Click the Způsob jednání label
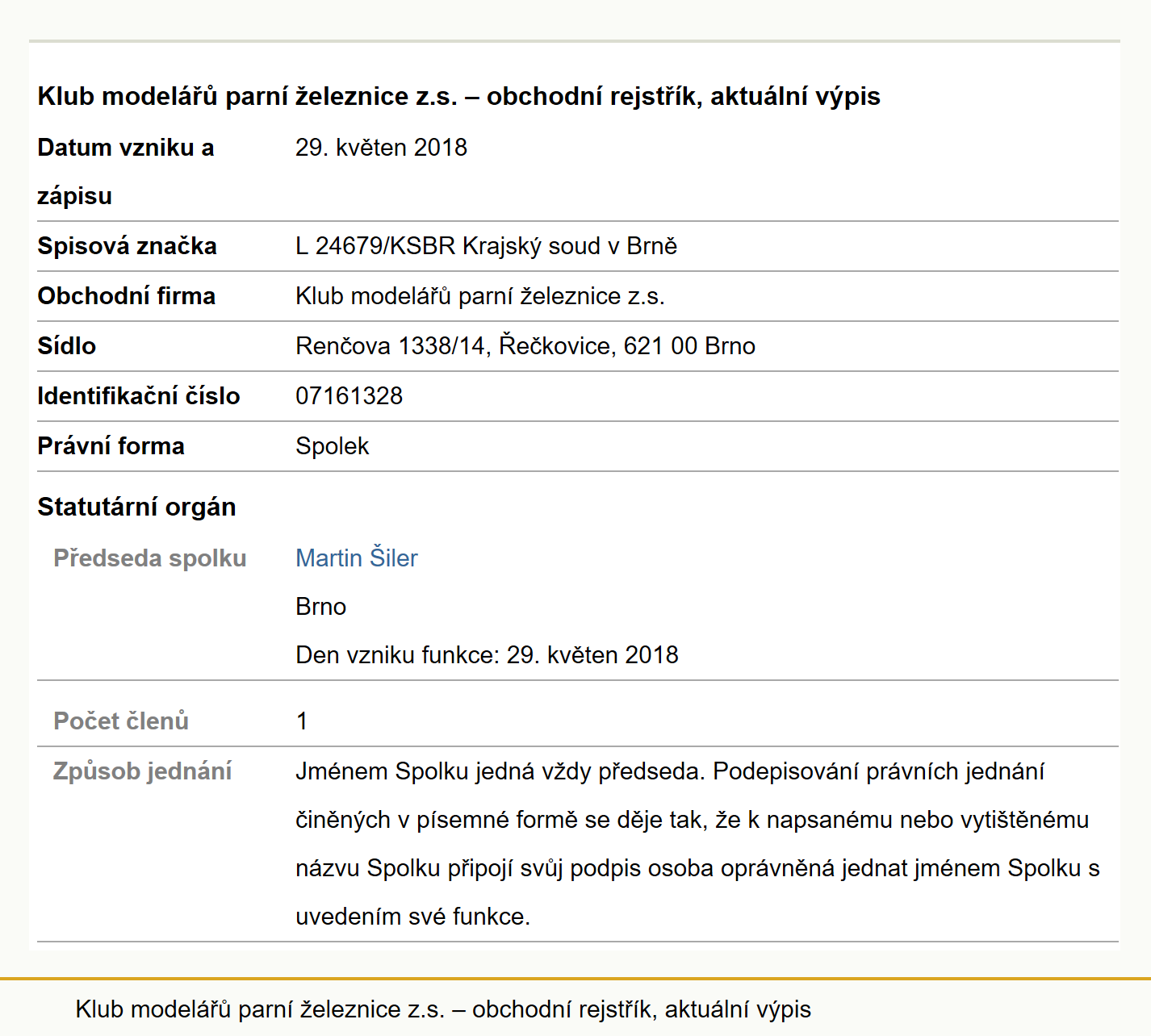 point(142,771)
